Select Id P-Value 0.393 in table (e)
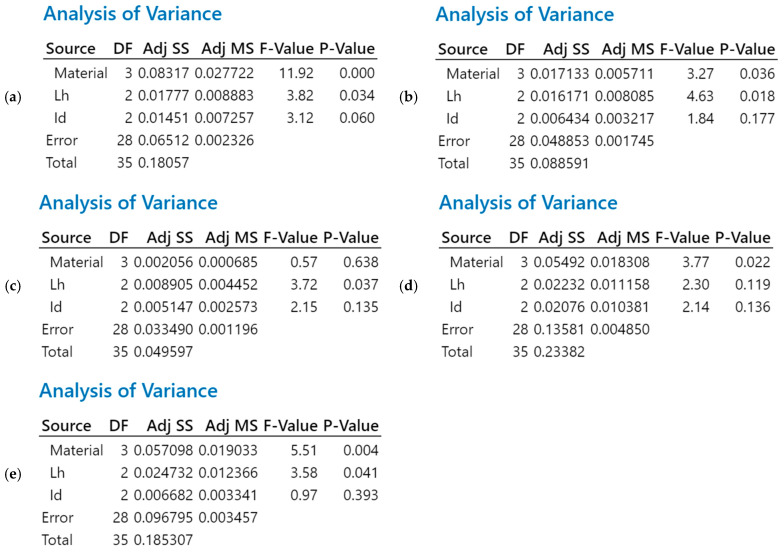This screenshot has height=552, width=784. 361,496
